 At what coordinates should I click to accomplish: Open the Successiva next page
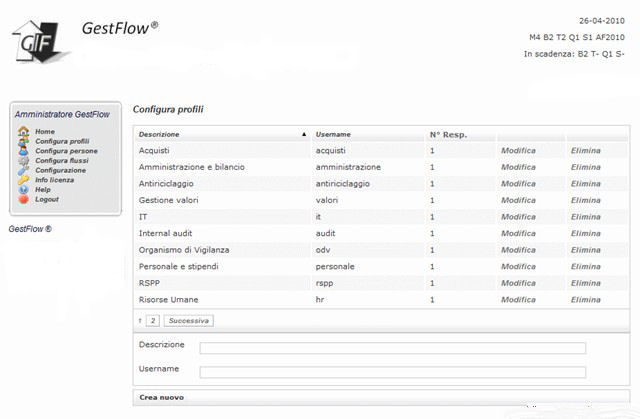tap(188, 321)
